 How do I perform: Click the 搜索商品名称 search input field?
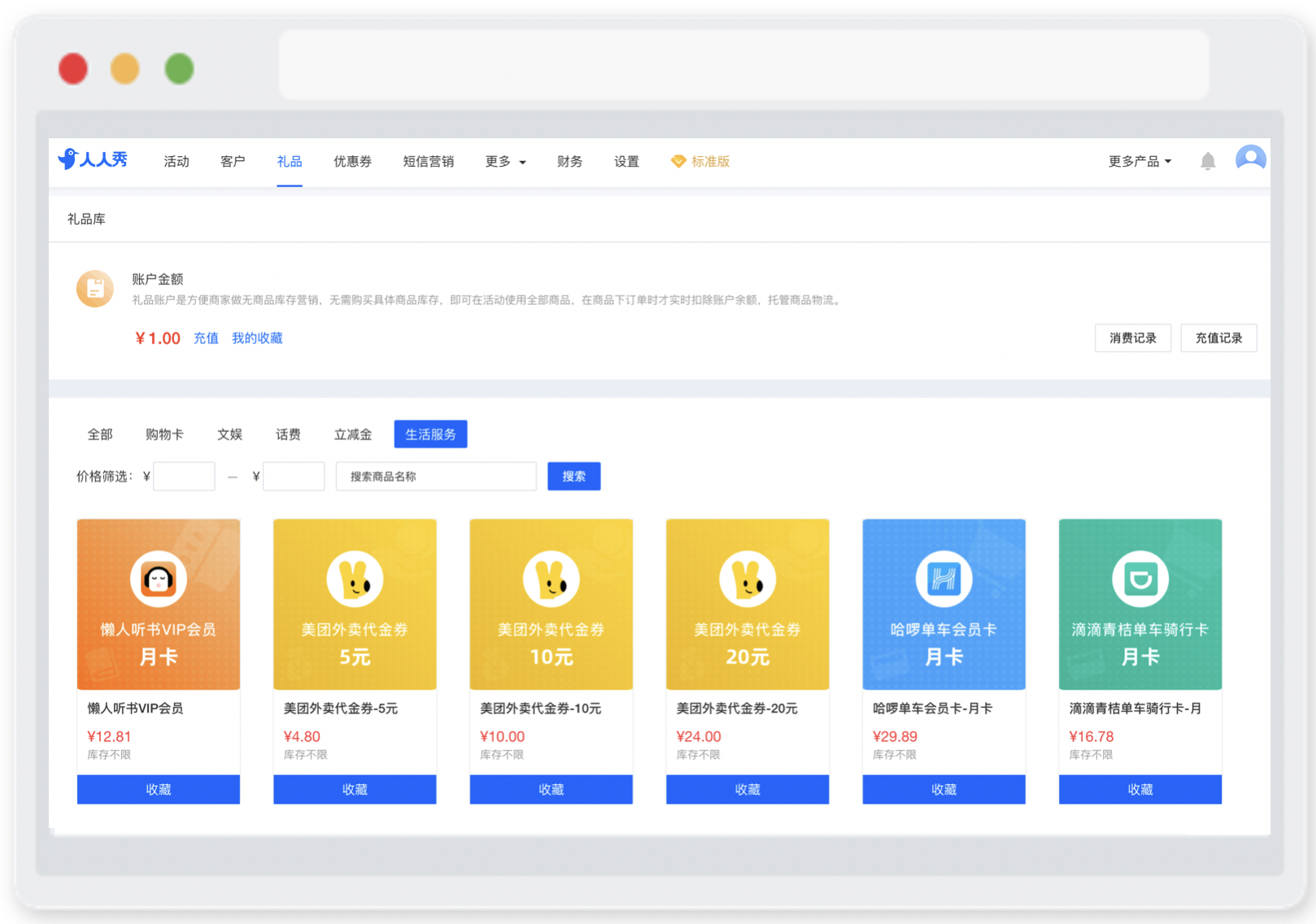pos(436,477)
